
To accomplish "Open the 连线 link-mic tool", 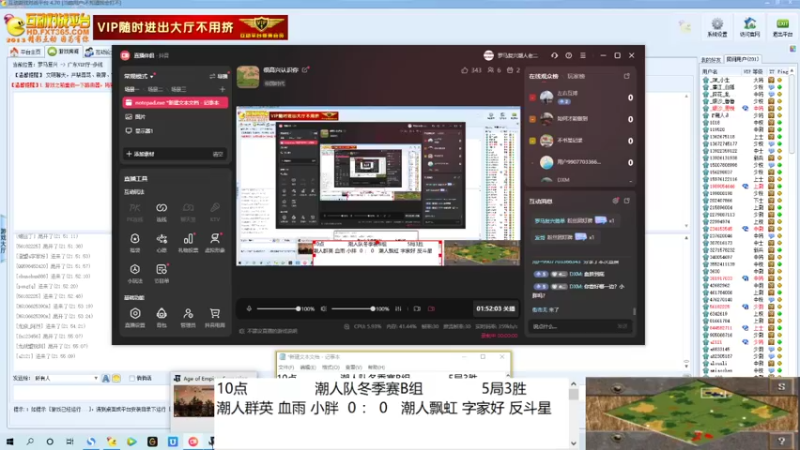I will (161, 211).
